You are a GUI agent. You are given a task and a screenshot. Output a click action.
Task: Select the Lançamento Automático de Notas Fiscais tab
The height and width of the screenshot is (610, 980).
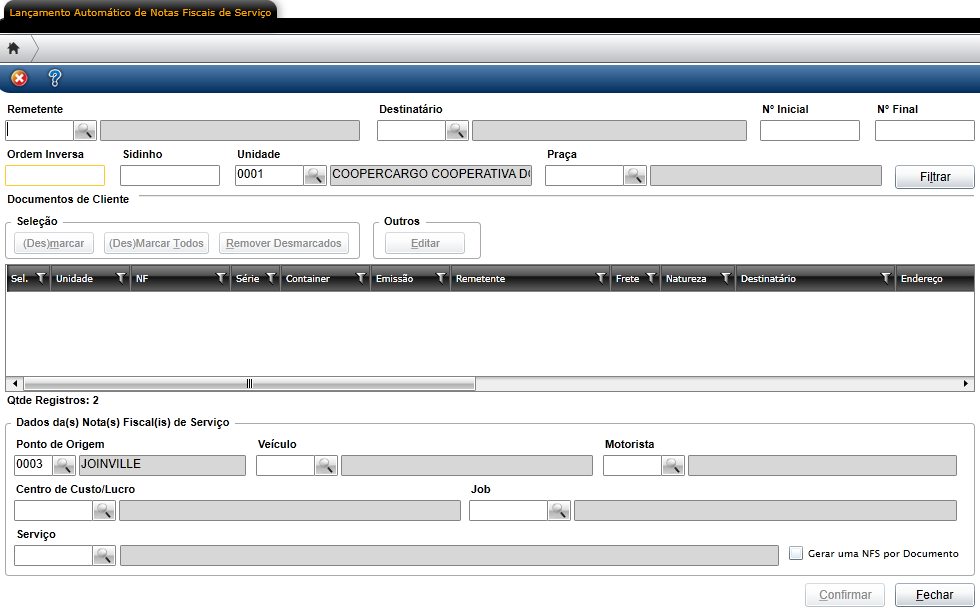[x=140, y=12]
